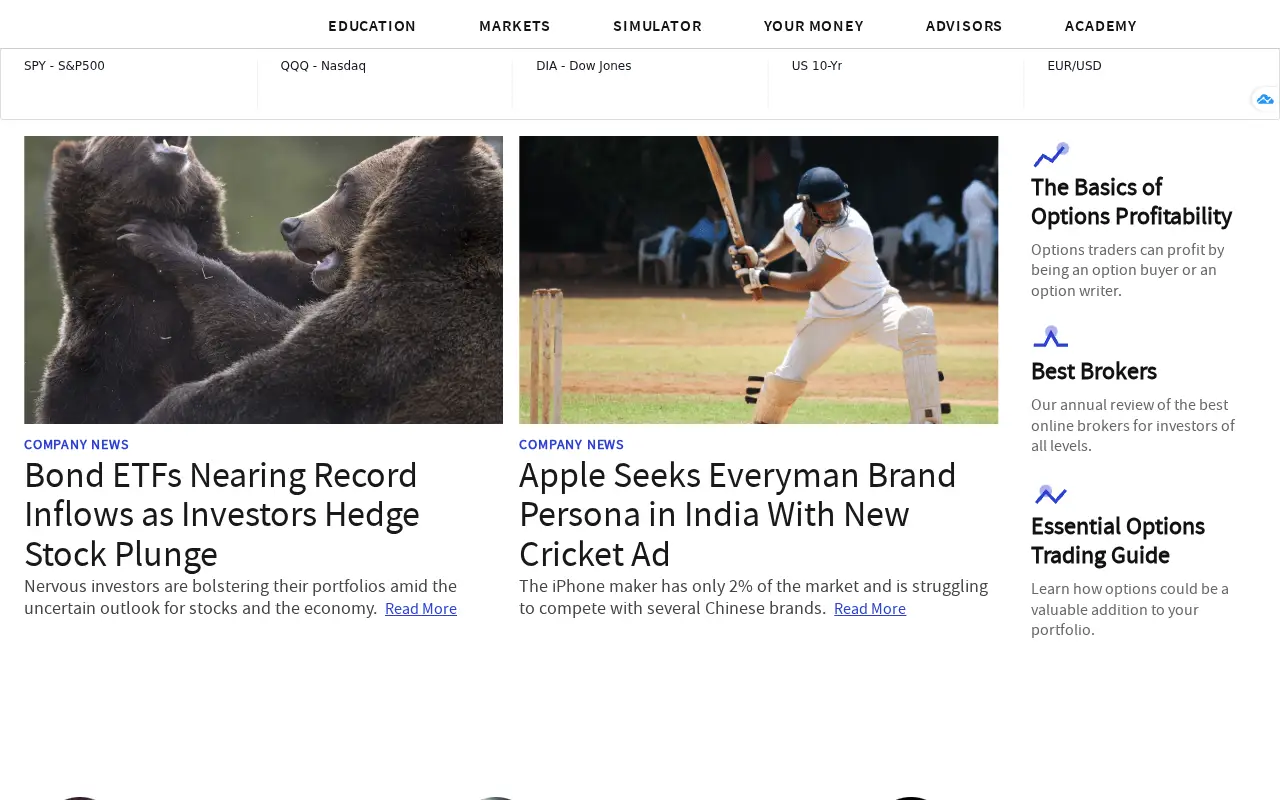Open the fighting bears article image
This screenshot has width=1280, height=800.
(x=263, y=280)
